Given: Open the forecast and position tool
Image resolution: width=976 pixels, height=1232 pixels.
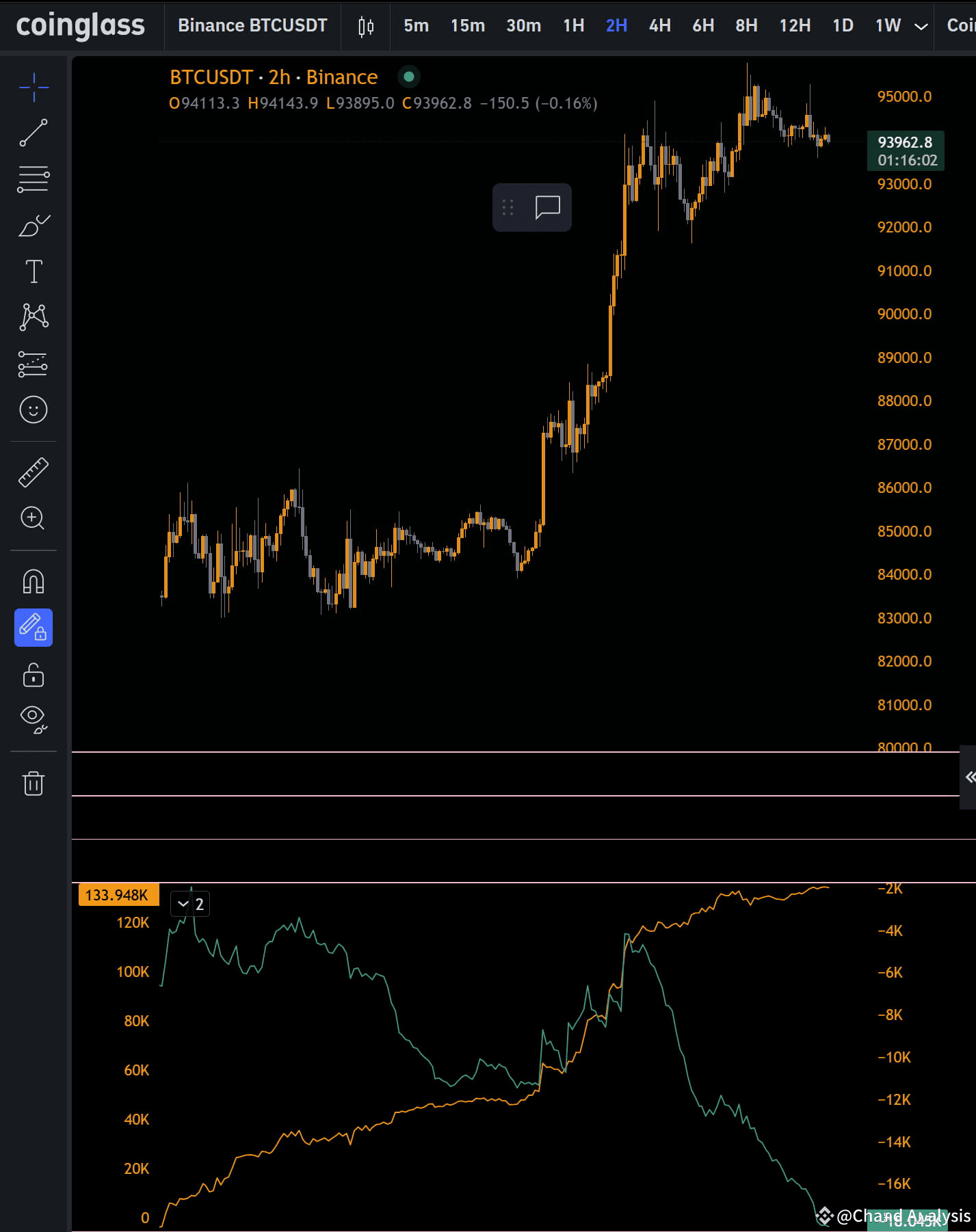Looking at the screenshot, I should click(34, 364).
